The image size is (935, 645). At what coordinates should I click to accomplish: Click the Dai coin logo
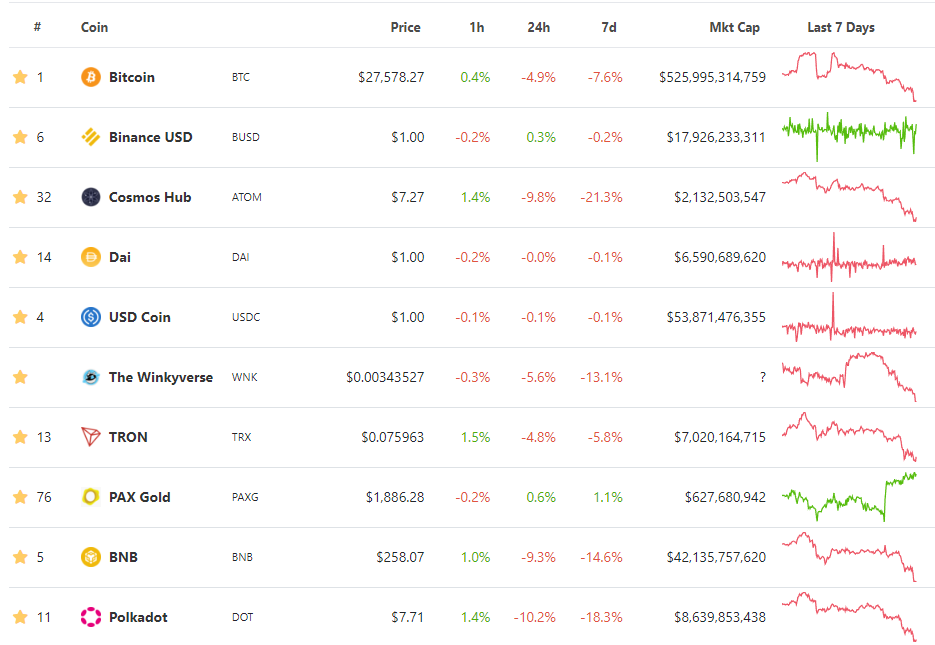coord(91,257)
